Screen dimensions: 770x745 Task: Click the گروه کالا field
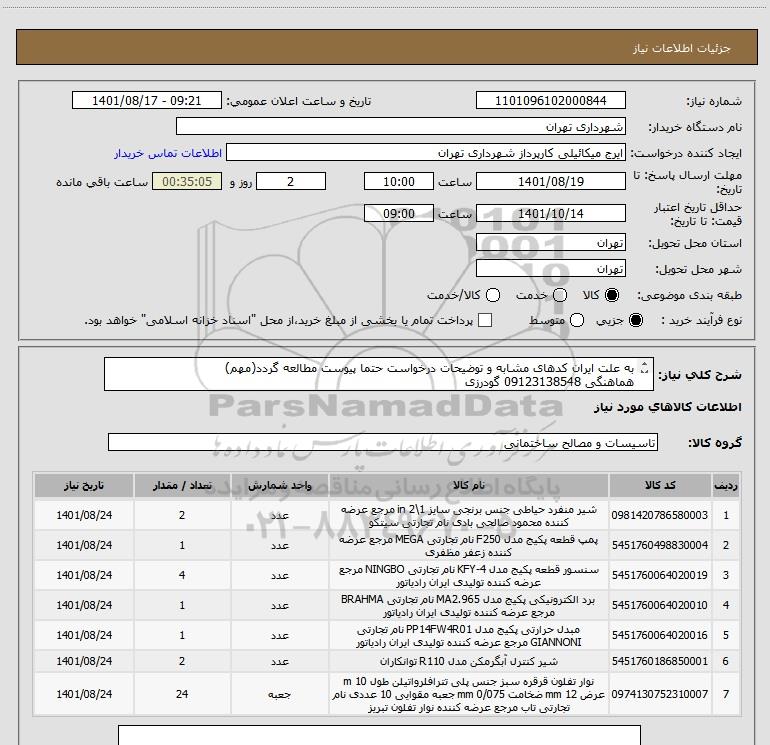pyautogui.click(x=383, y=442)
